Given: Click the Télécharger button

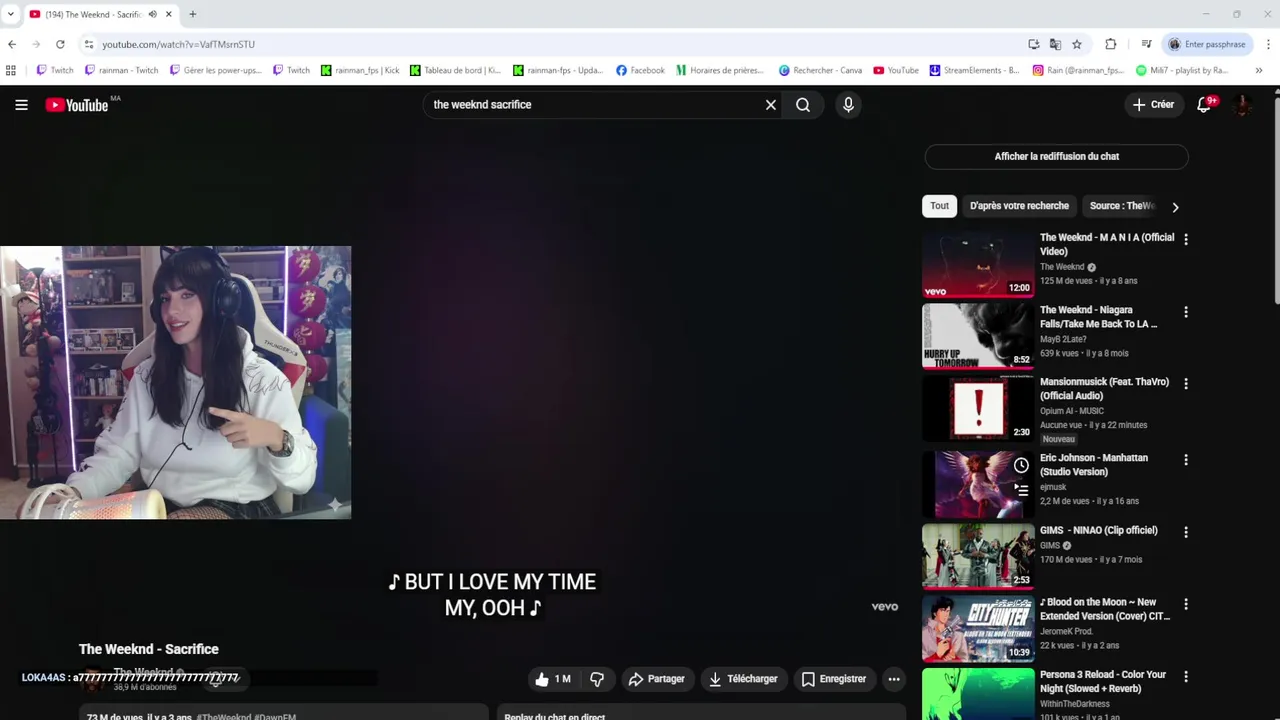Looking at the screenshot, I should pos(743,679).
